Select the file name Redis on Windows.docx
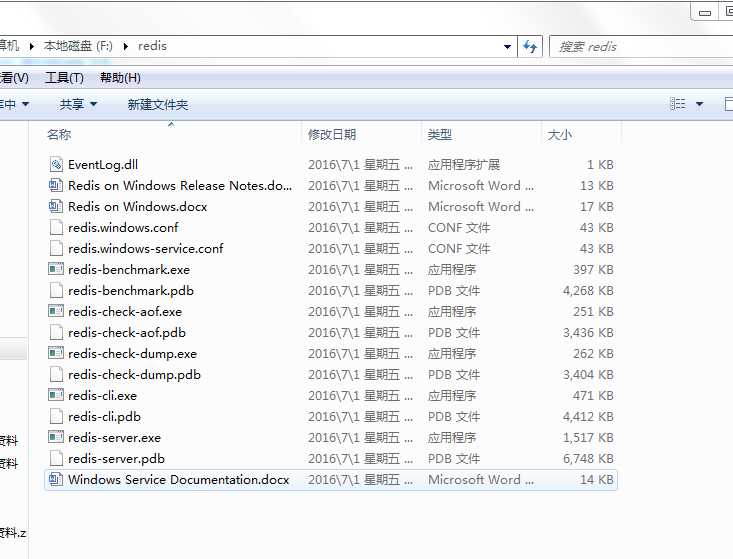The width and height of the screenshot is (733, 559). [x=137, y=206]
